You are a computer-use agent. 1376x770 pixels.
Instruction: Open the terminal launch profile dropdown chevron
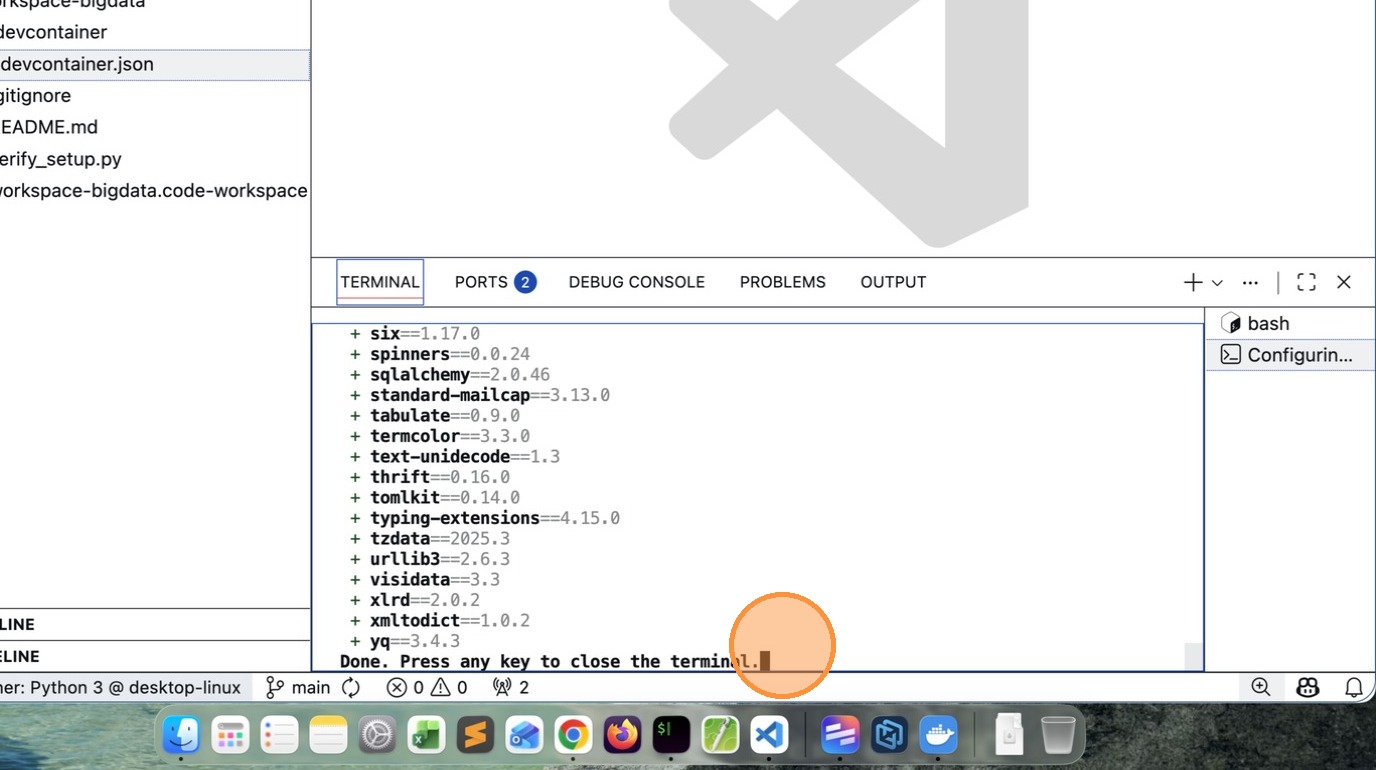(x=1217, y=283)
